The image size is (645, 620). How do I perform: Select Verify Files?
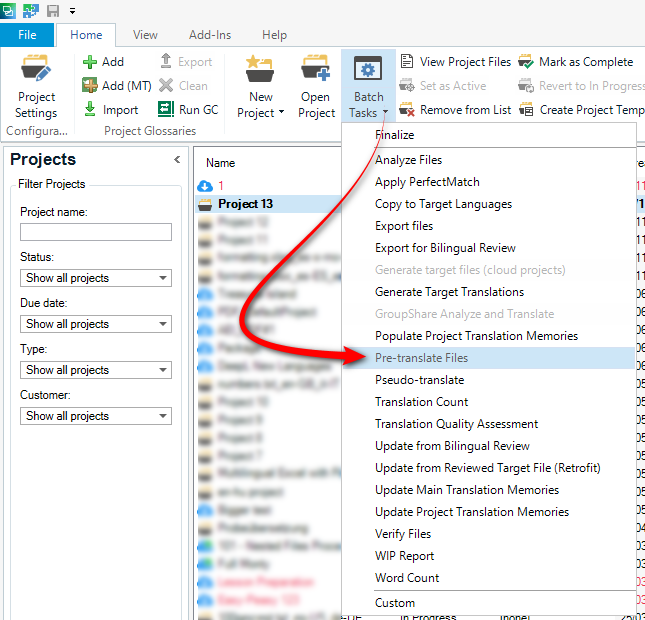click(489, 534)
